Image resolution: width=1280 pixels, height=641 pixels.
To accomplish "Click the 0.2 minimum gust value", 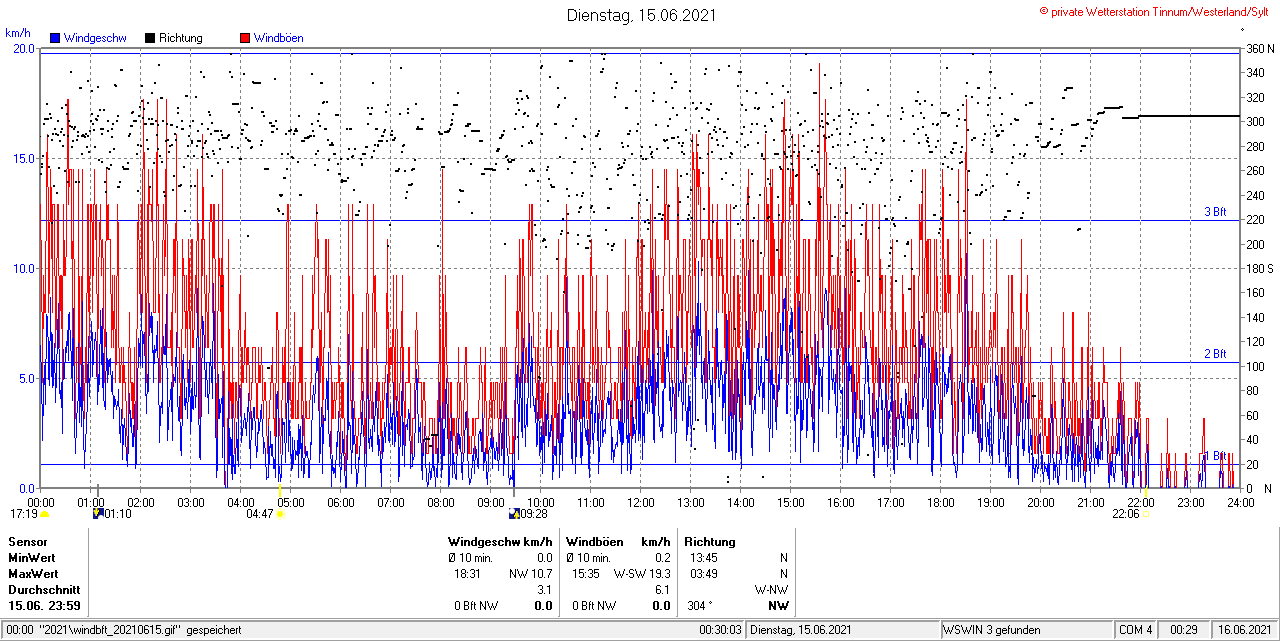I will tap(662, 558).
